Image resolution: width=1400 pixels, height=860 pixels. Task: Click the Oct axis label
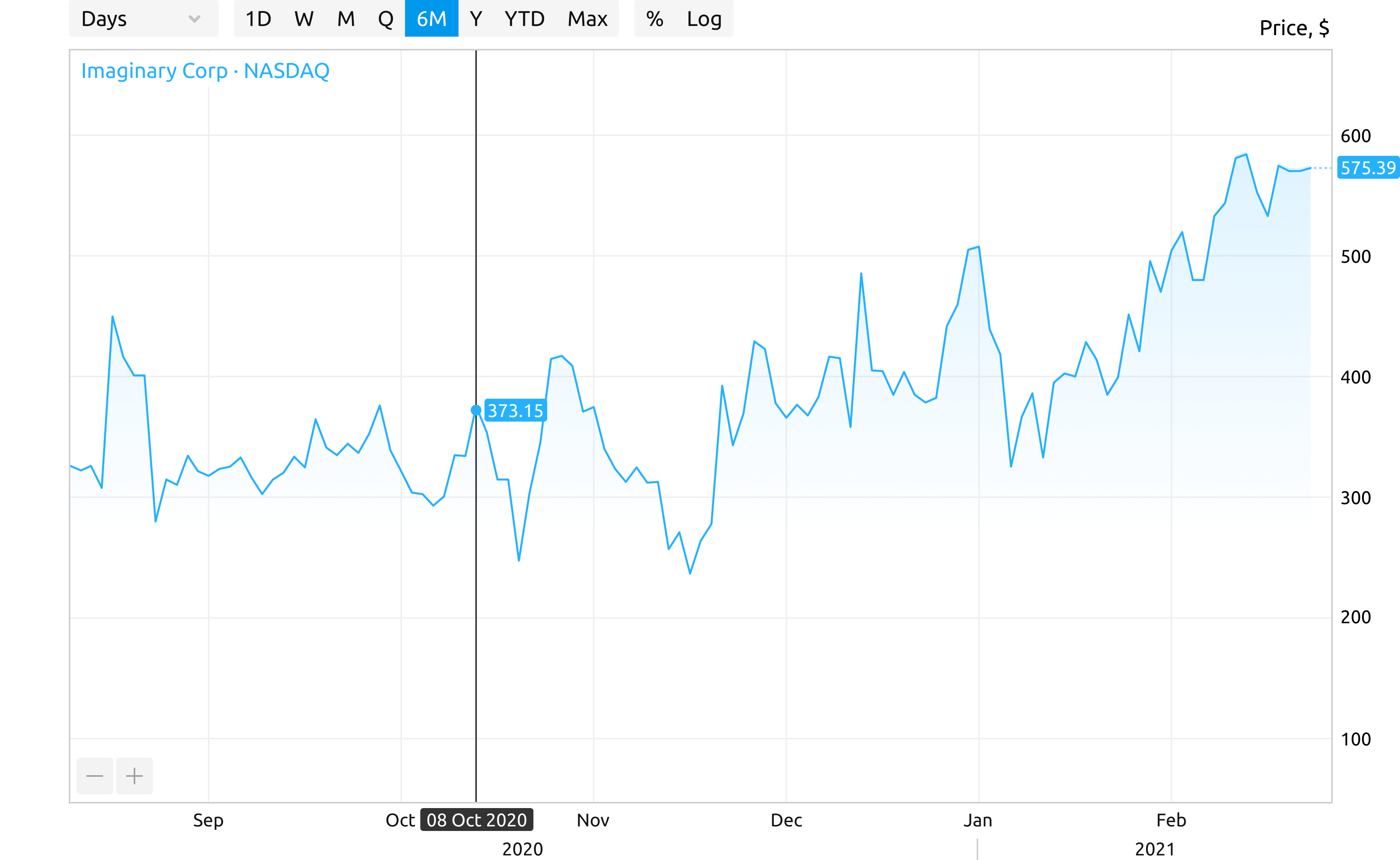(401, 820)
